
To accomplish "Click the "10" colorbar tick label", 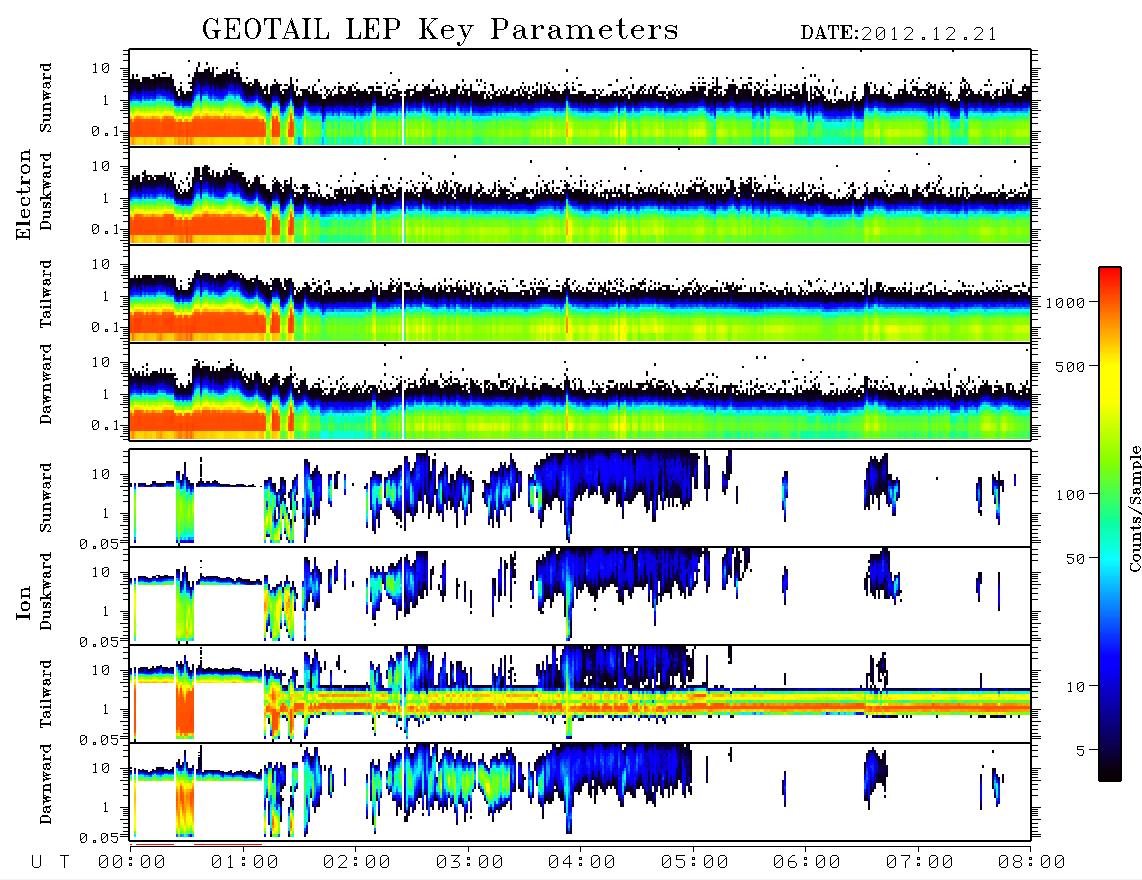I will click(x=1075, y=686).
